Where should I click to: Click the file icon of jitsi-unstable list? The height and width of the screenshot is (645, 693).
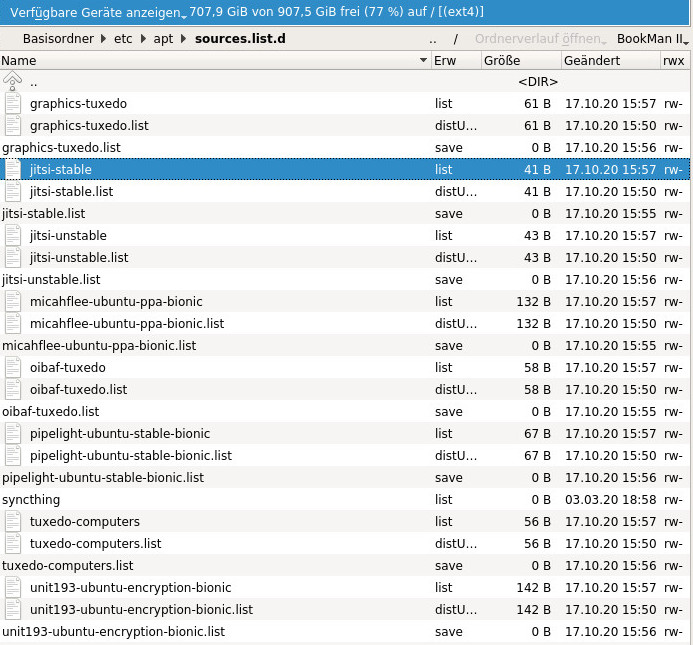13,235
